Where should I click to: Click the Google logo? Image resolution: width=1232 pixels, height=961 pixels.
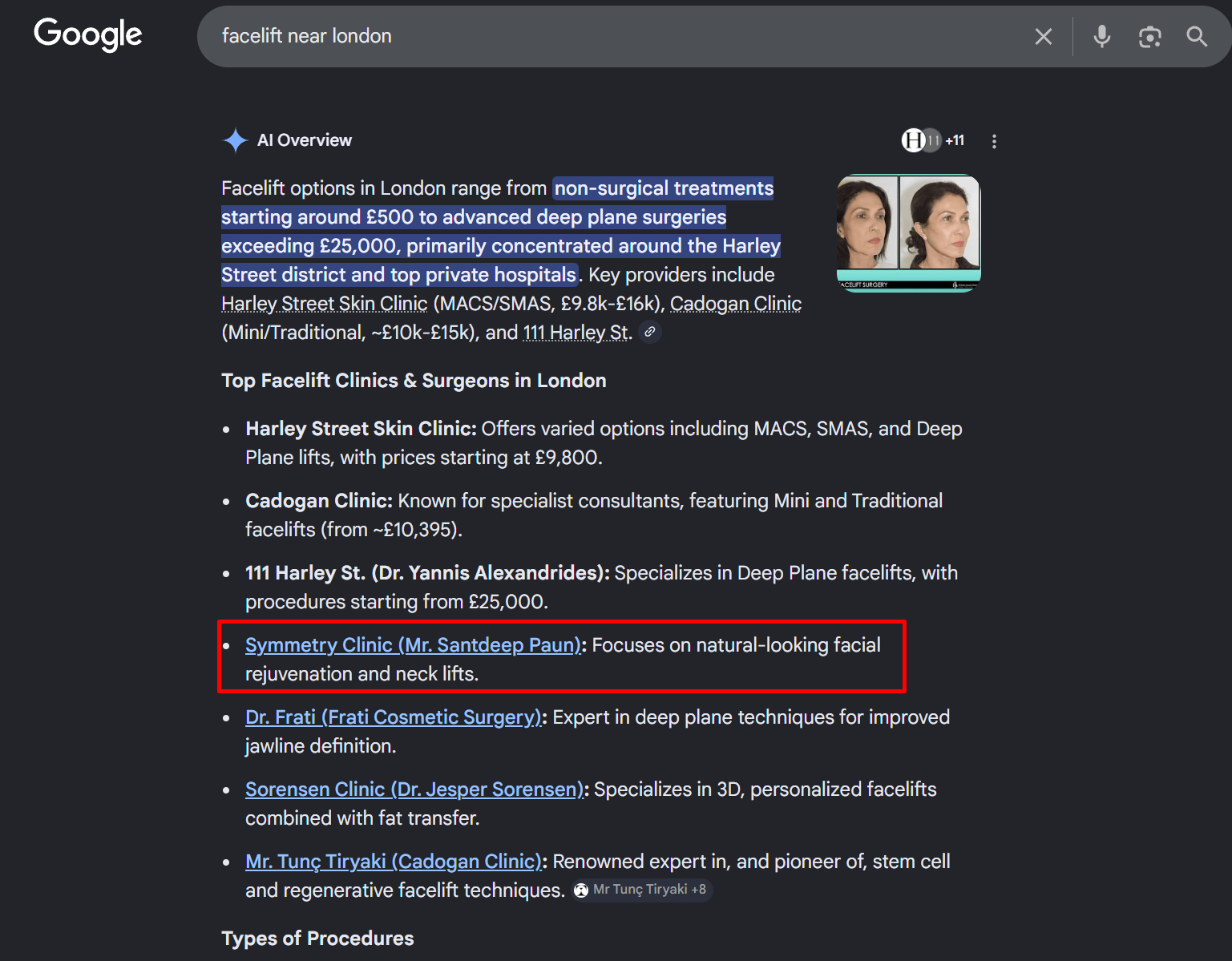coord(87,34)
